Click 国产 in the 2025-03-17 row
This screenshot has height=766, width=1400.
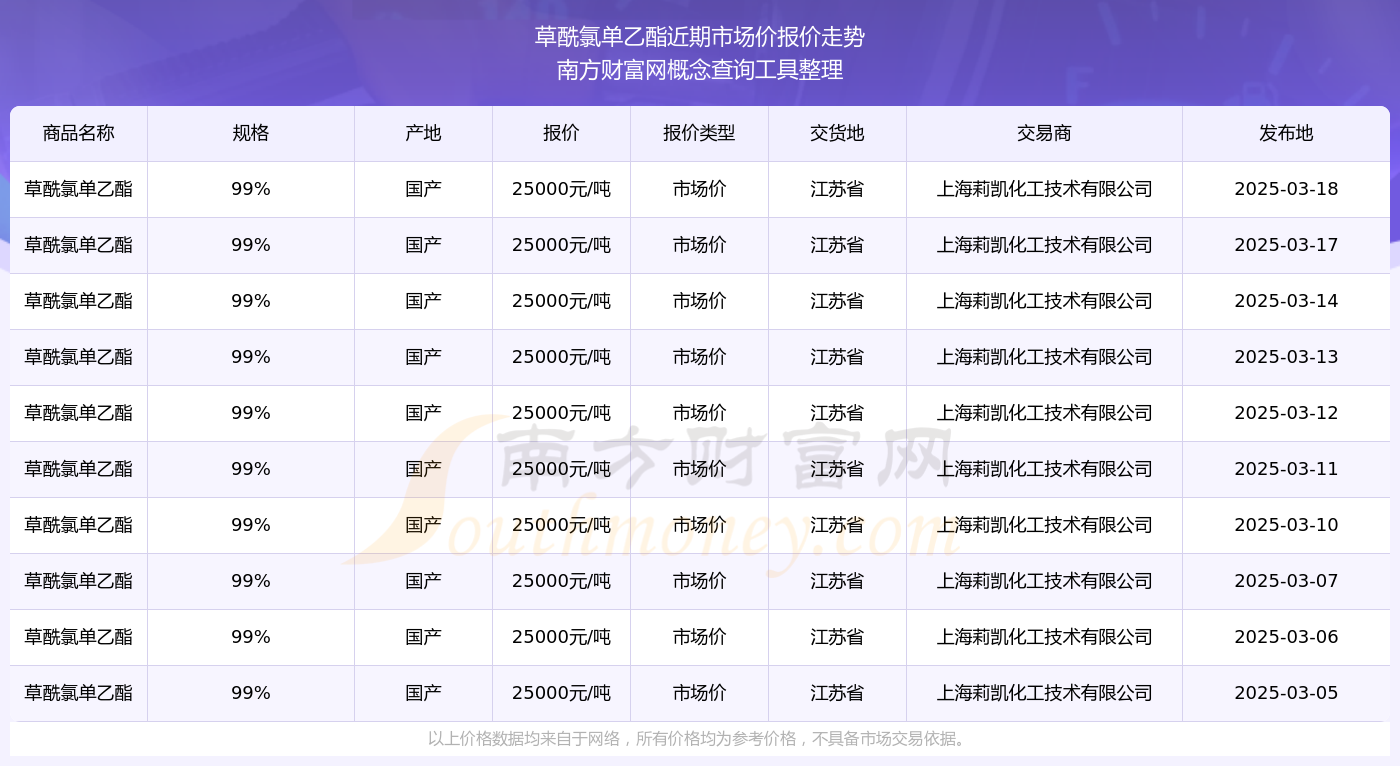coord(424,245)
